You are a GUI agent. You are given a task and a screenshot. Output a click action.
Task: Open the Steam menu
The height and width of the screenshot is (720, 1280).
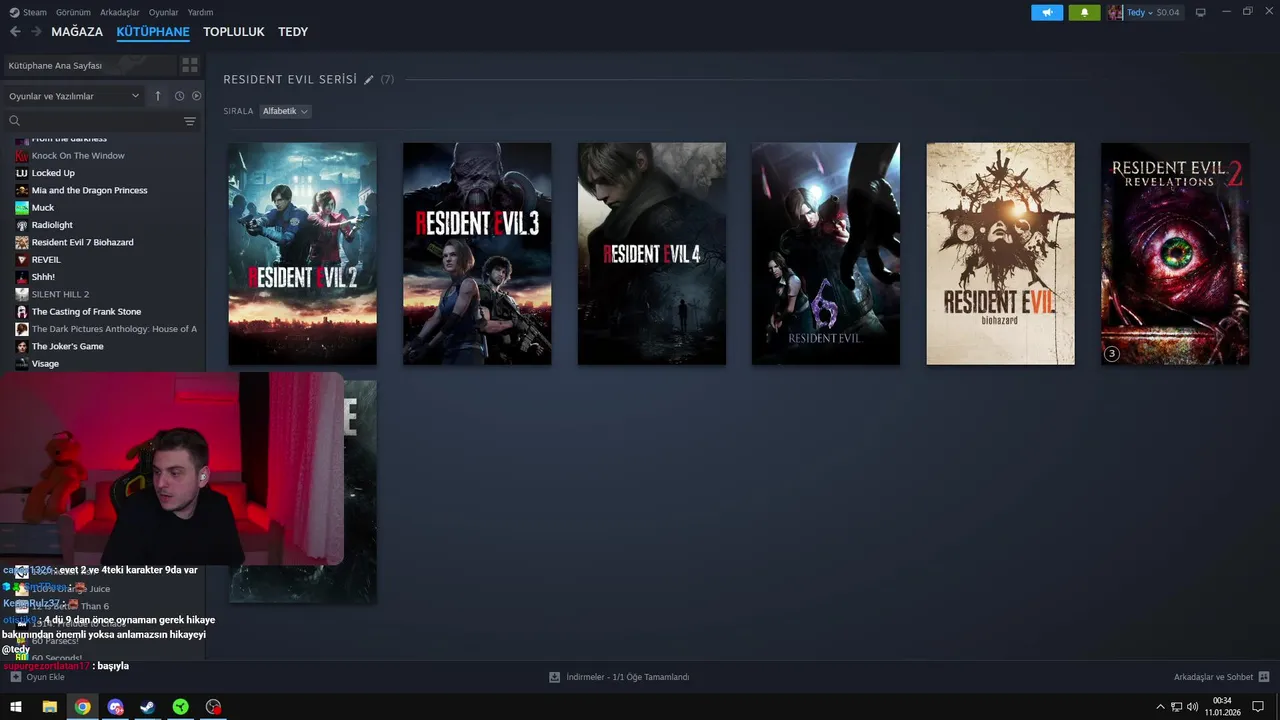click(35, 12)
